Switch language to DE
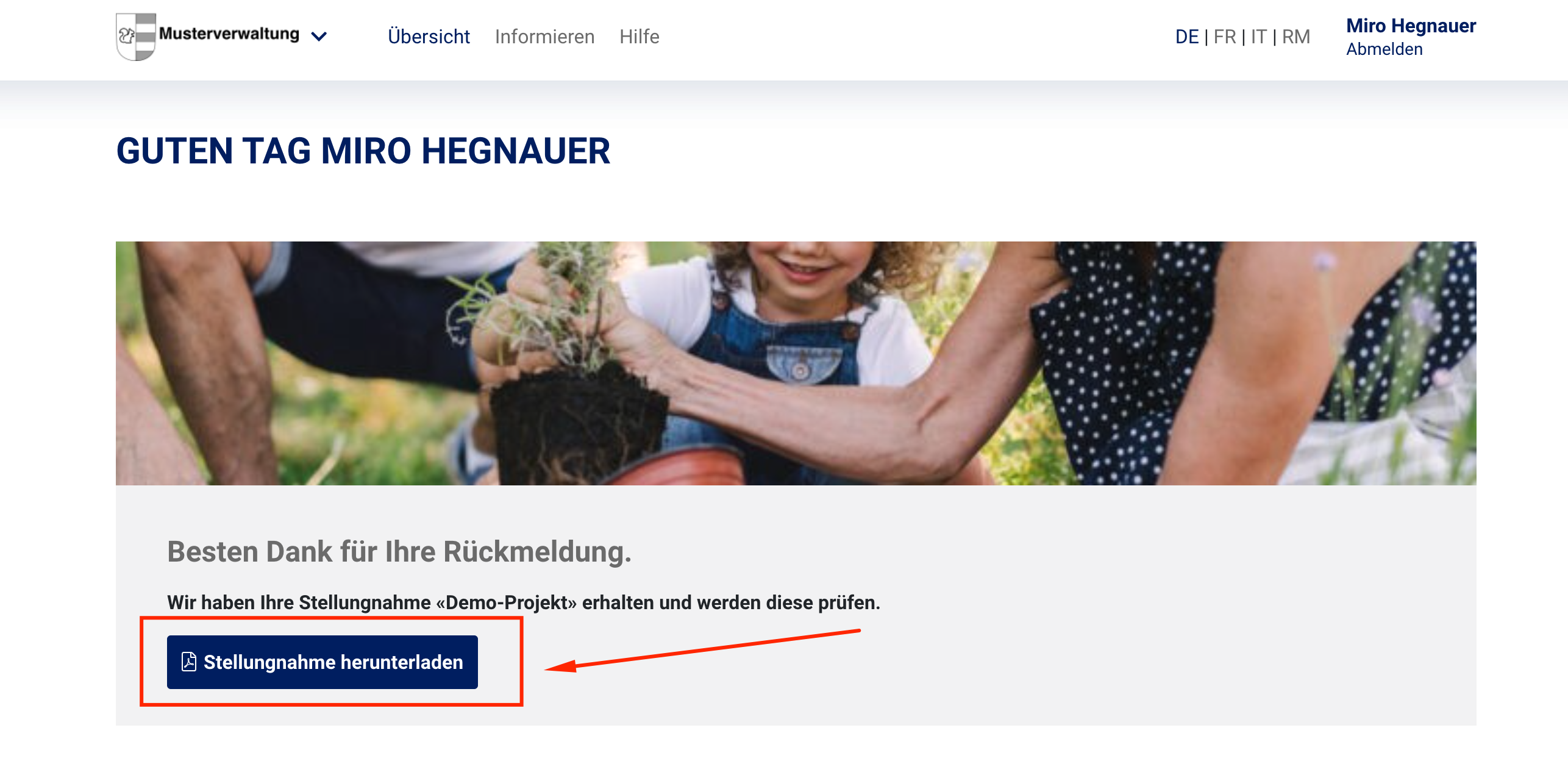The height and width of the screenshot is (761, 1568). (1186, 37)
